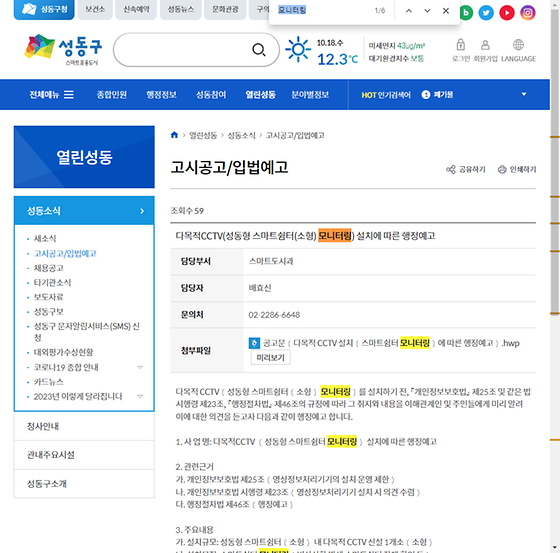This screenshot has height=553, width=560.
Task: Open the Instagram icon
Action: coord(528,13)
